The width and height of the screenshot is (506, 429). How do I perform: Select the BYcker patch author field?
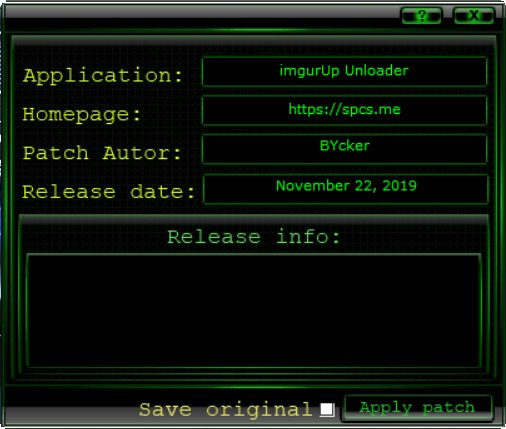coord(344,149)
